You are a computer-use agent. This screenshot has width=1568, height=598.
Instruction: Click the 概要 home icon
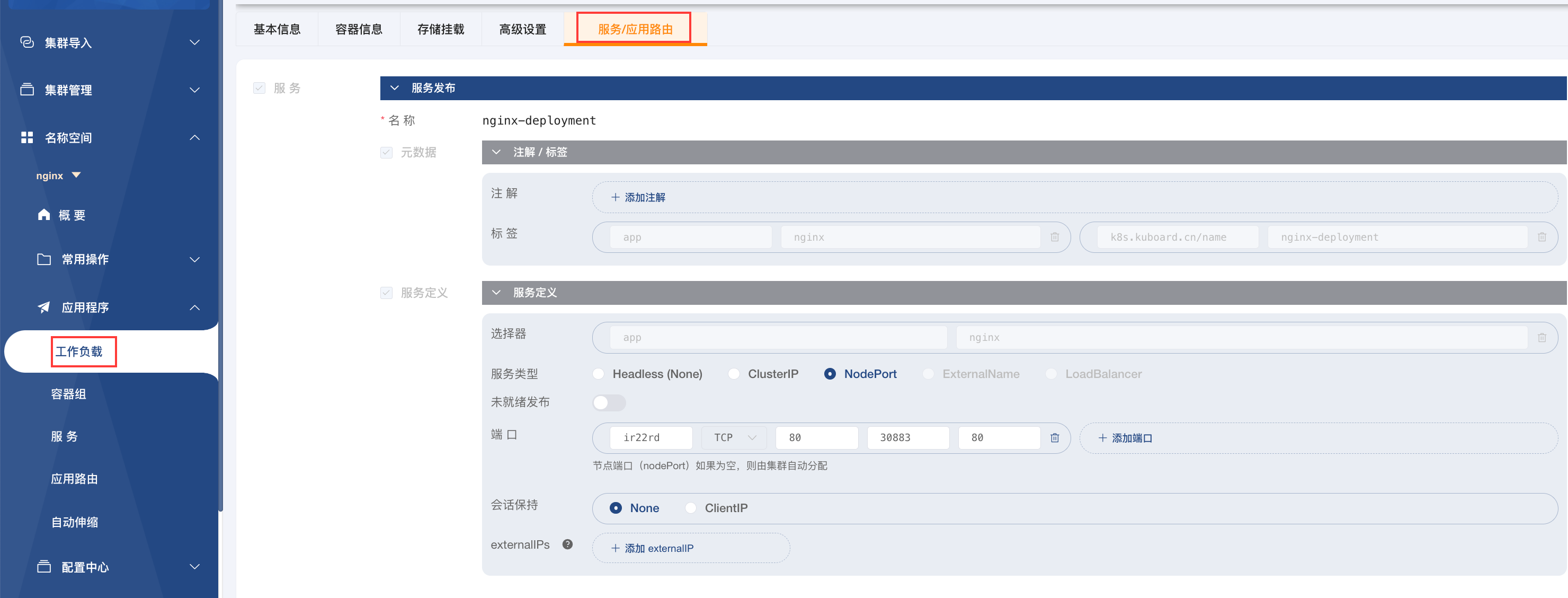point(44,214)
